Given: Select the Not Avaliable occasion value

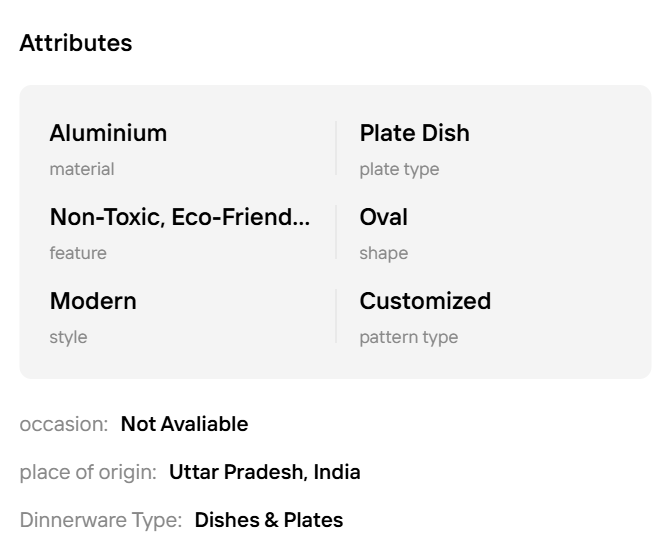Looking at the screenshot, I should pos(184,424).
